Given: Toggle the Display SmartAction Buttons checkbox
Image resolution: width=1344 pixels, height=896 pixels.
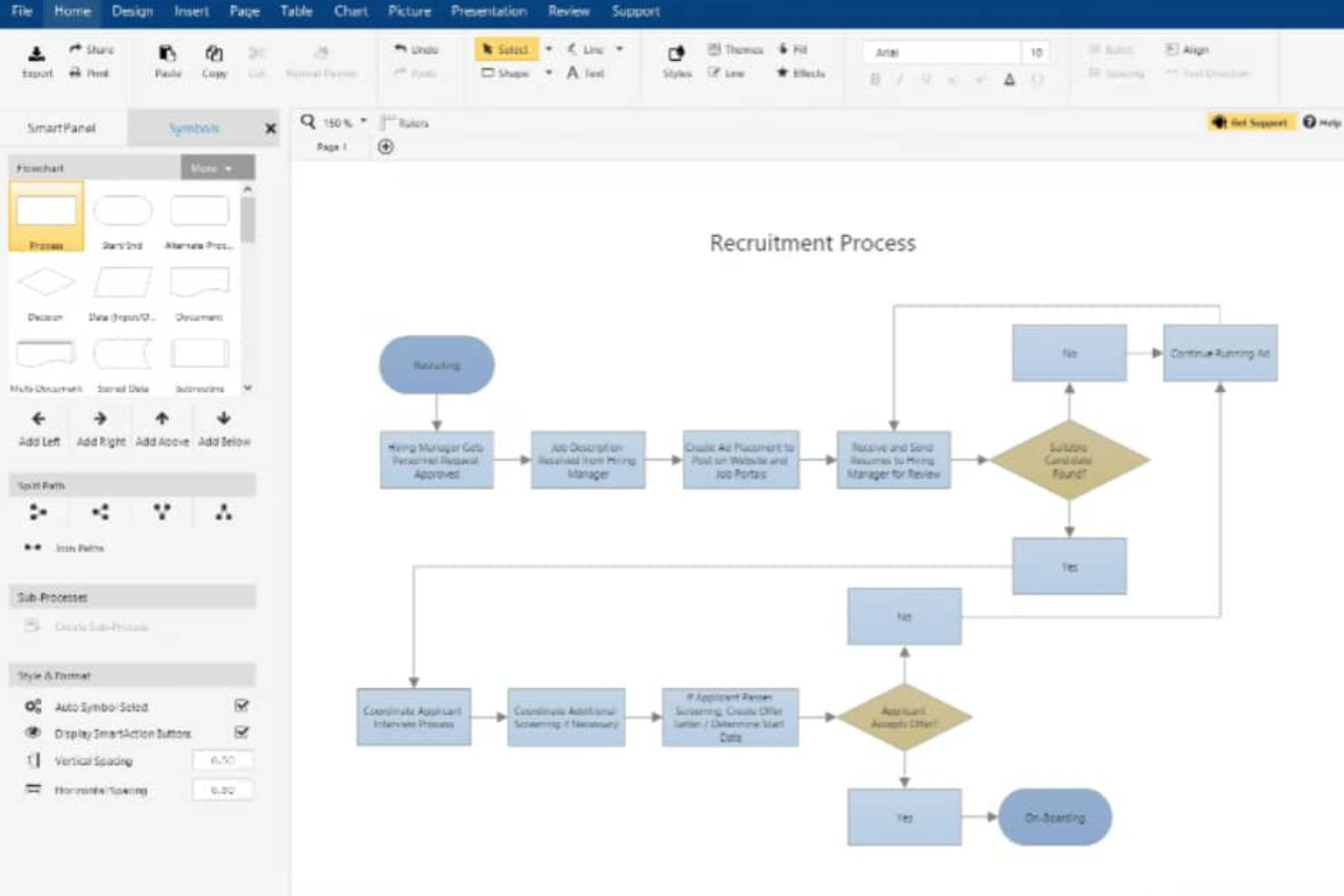Looking at the screenshot, I should coord(242,732).
